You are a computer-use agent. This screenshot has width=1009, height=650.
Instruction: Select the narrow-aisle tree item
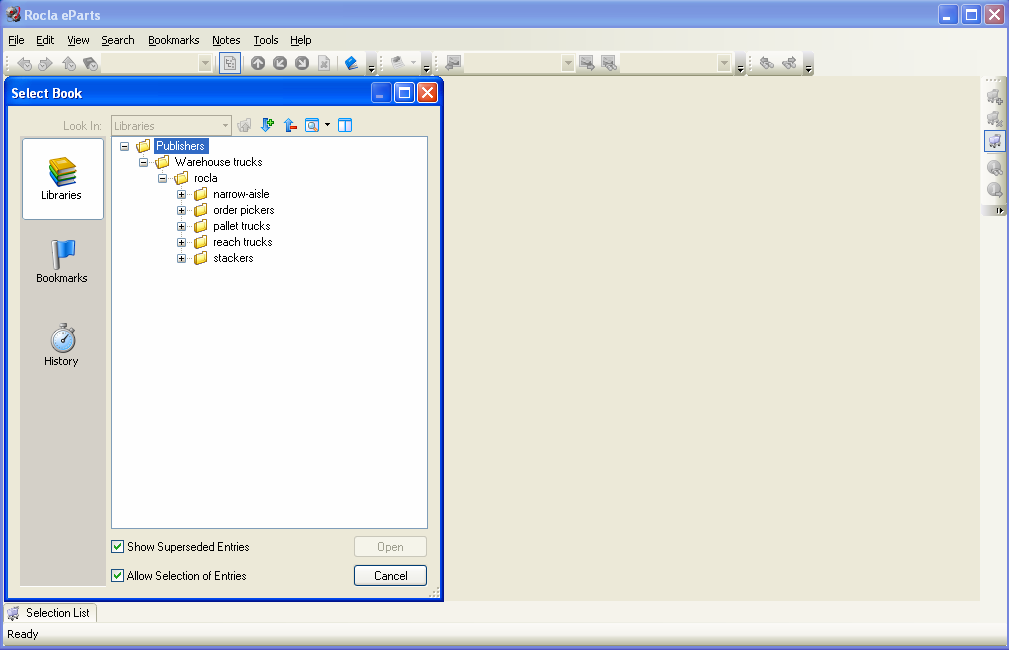pyautogui.click(x=241, y=194)
